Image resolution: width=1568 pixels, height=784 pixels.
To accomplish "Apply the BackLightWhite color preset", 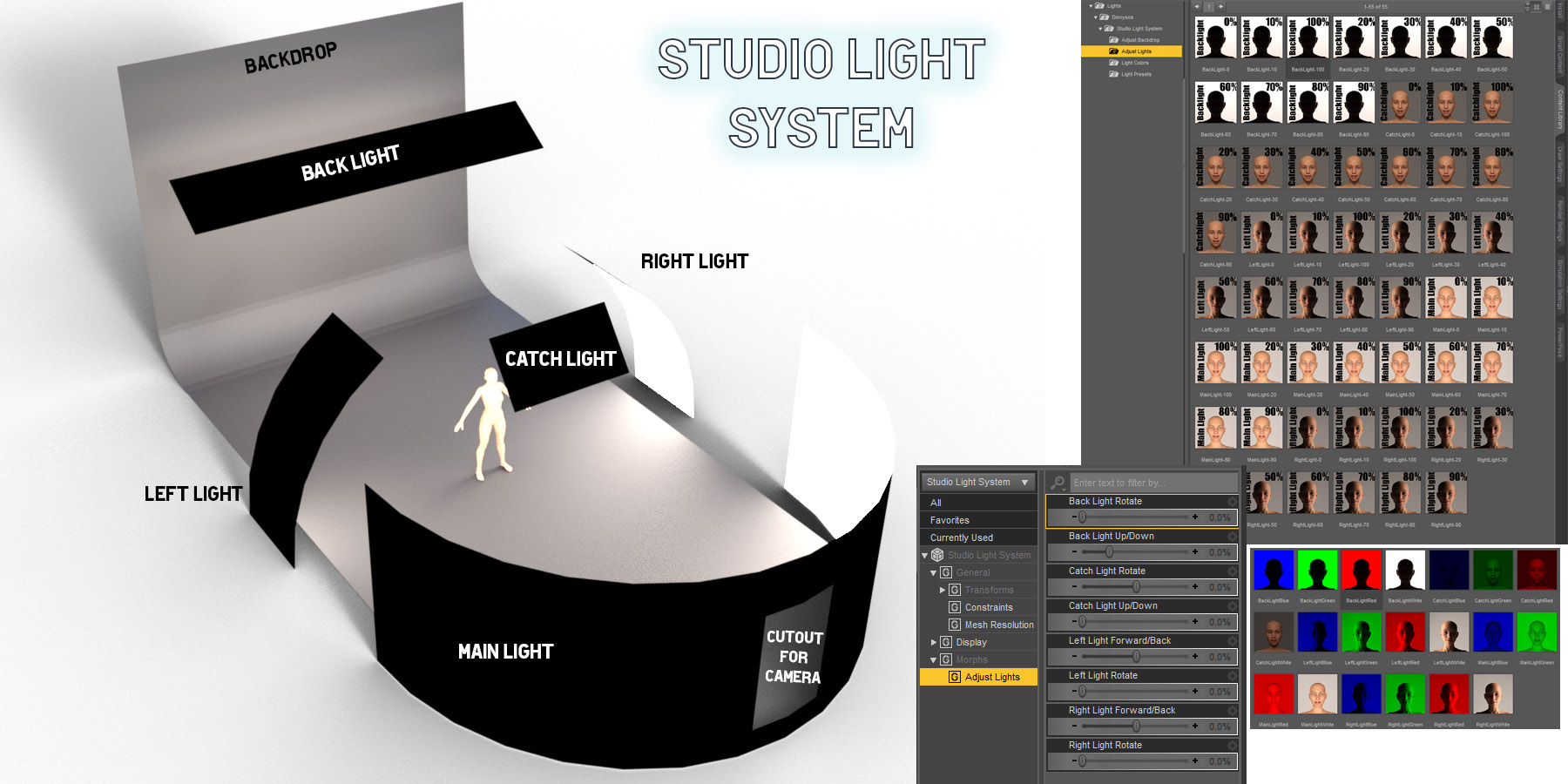I will (x=1405, y=571).
